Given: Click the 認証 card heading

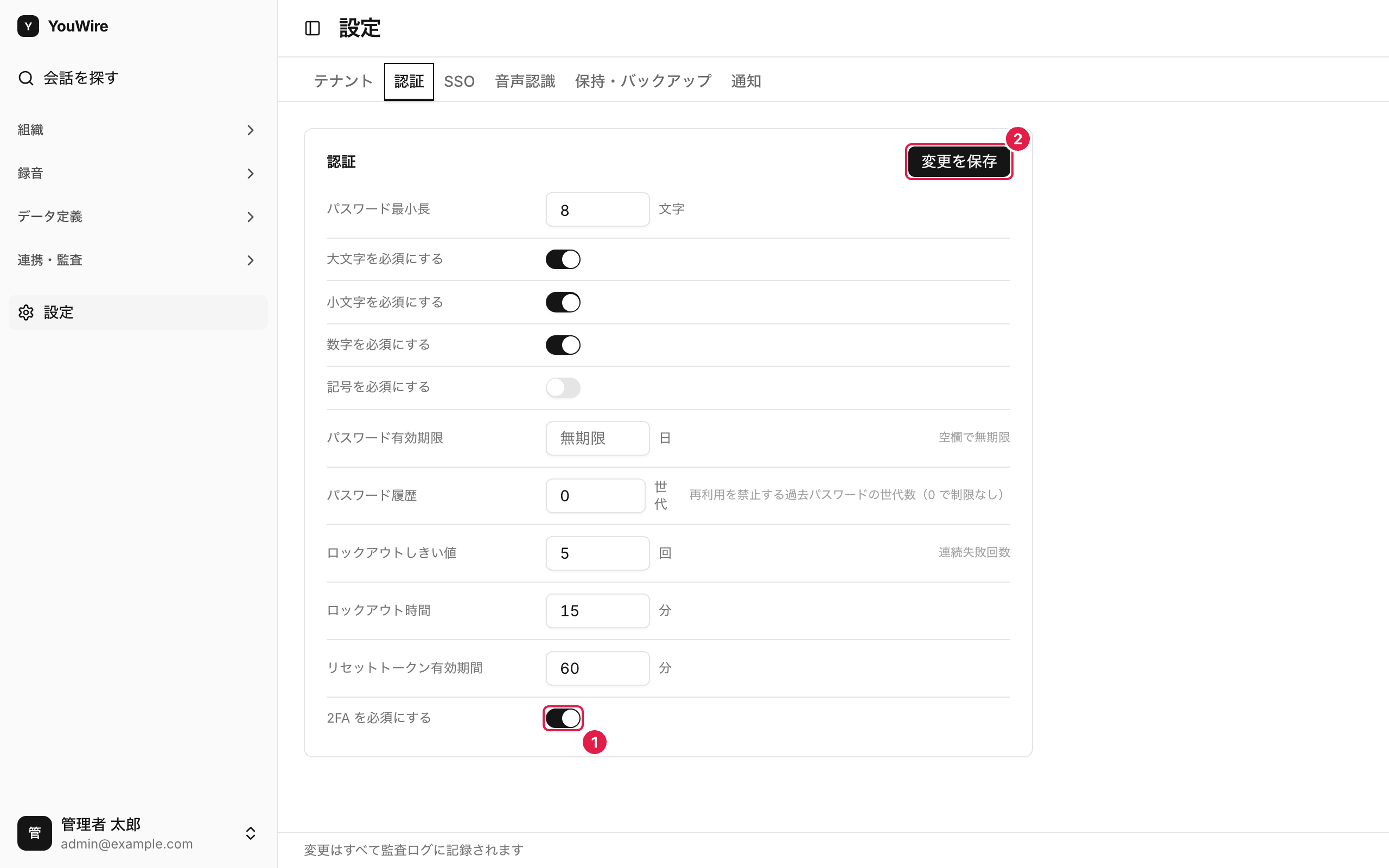Looking at the screenshot, I should coord(341,162).
